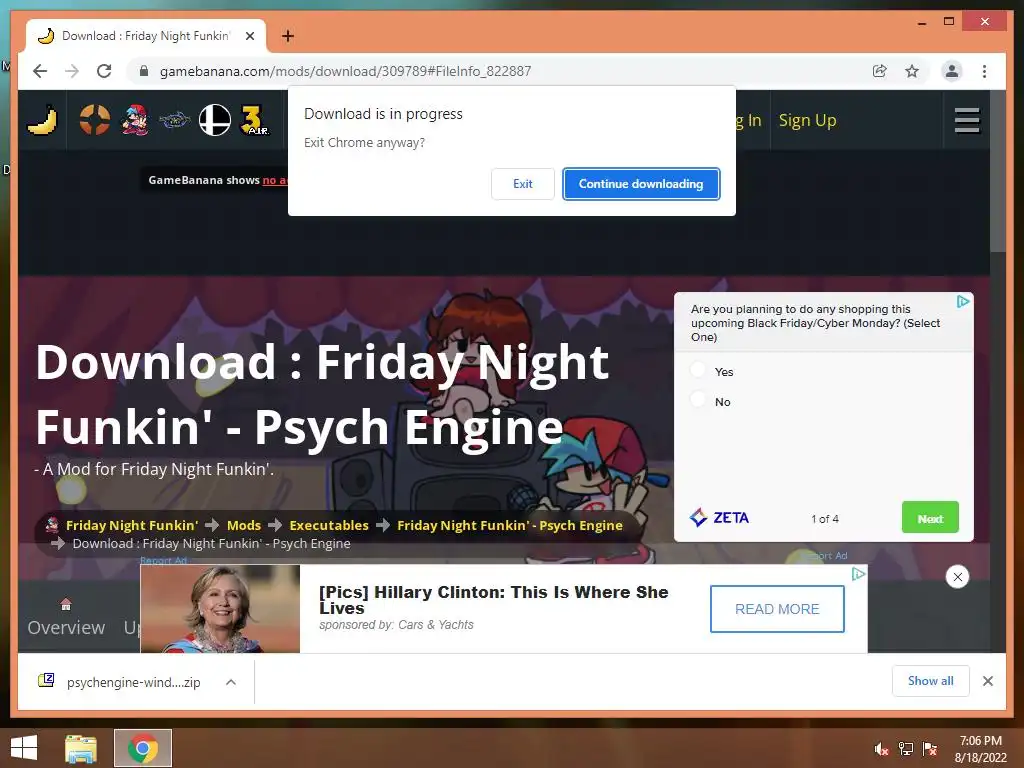Click Report Ad under survey ad

pyautogui.click(x=824, y=556)
